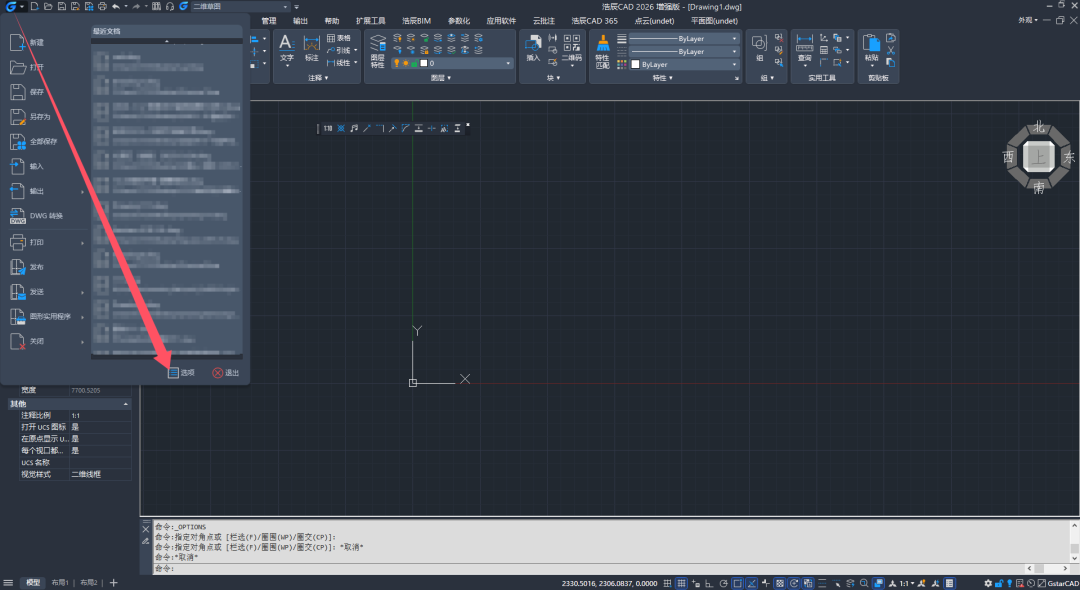This screenshot has width=1080, height=590.
Task: Toggle ortho mode in status bar
Action: [709, 583]
